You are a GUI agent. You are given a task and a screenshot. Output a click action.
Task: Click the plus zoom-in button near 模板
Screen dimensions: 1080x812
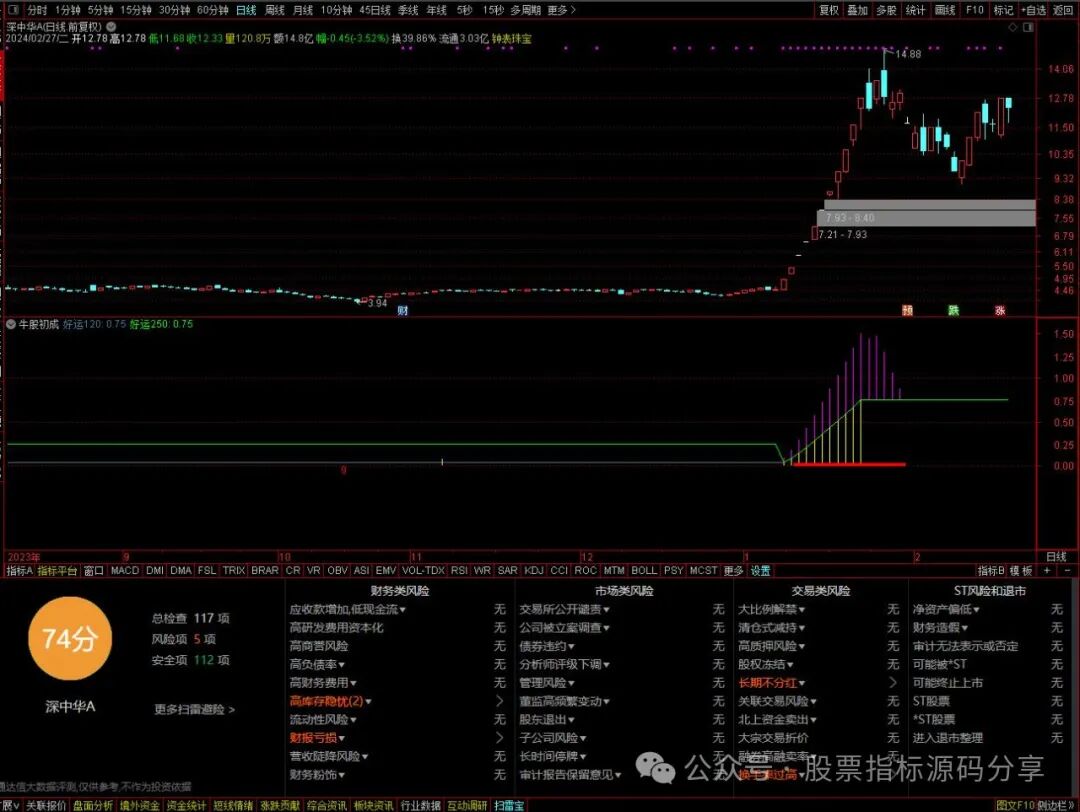tap(1048, 570)
